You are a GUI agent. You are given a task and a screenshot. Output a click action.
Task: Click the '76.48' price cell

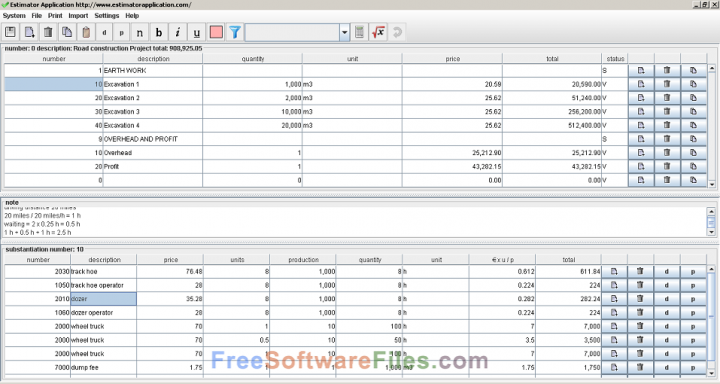[170, 271]
